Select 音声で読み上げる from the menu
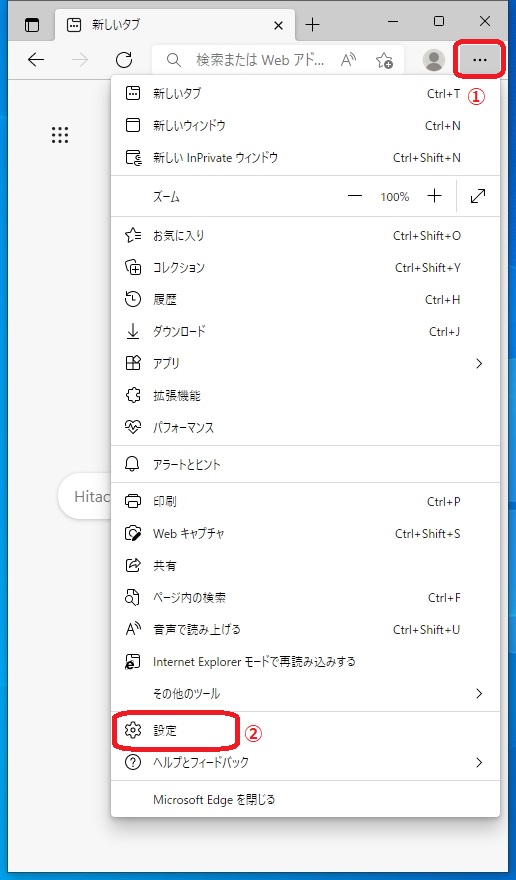The width and height of the screenshot is (516, 880). [305, 630]
